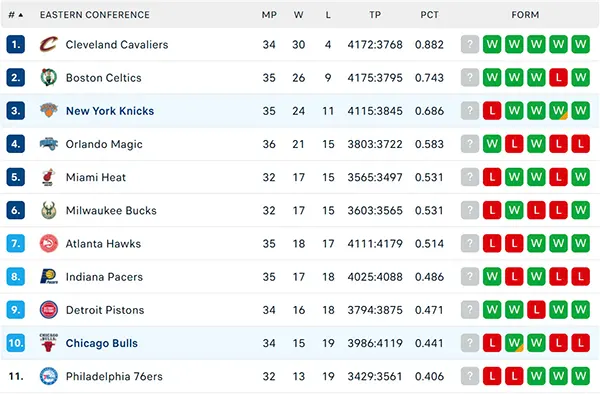
Task: Sort table by the MP column header
Action: coord(269,15)
